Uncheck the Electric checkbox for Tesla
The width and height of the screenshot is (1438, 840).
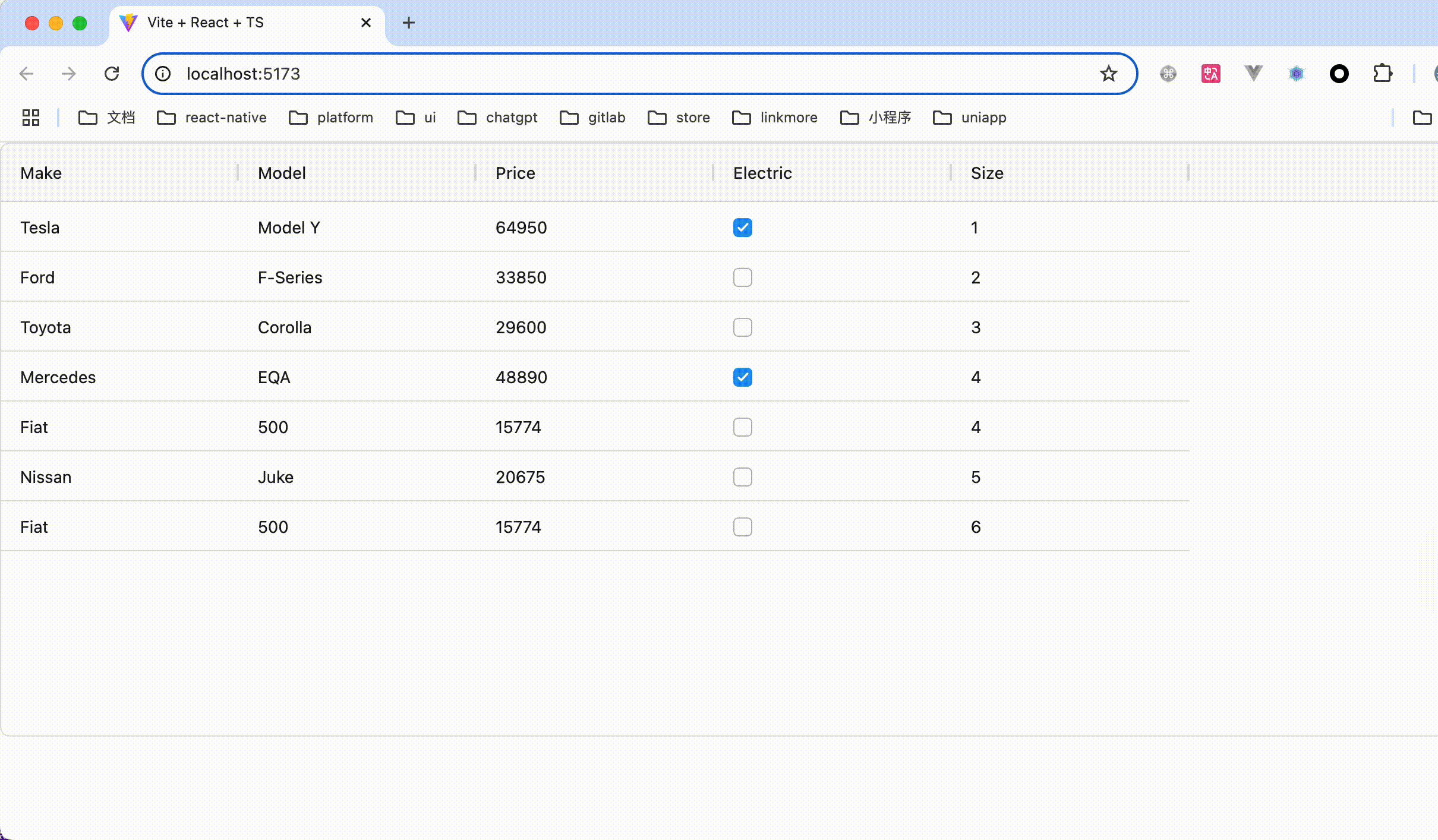(x=742, y=228)
